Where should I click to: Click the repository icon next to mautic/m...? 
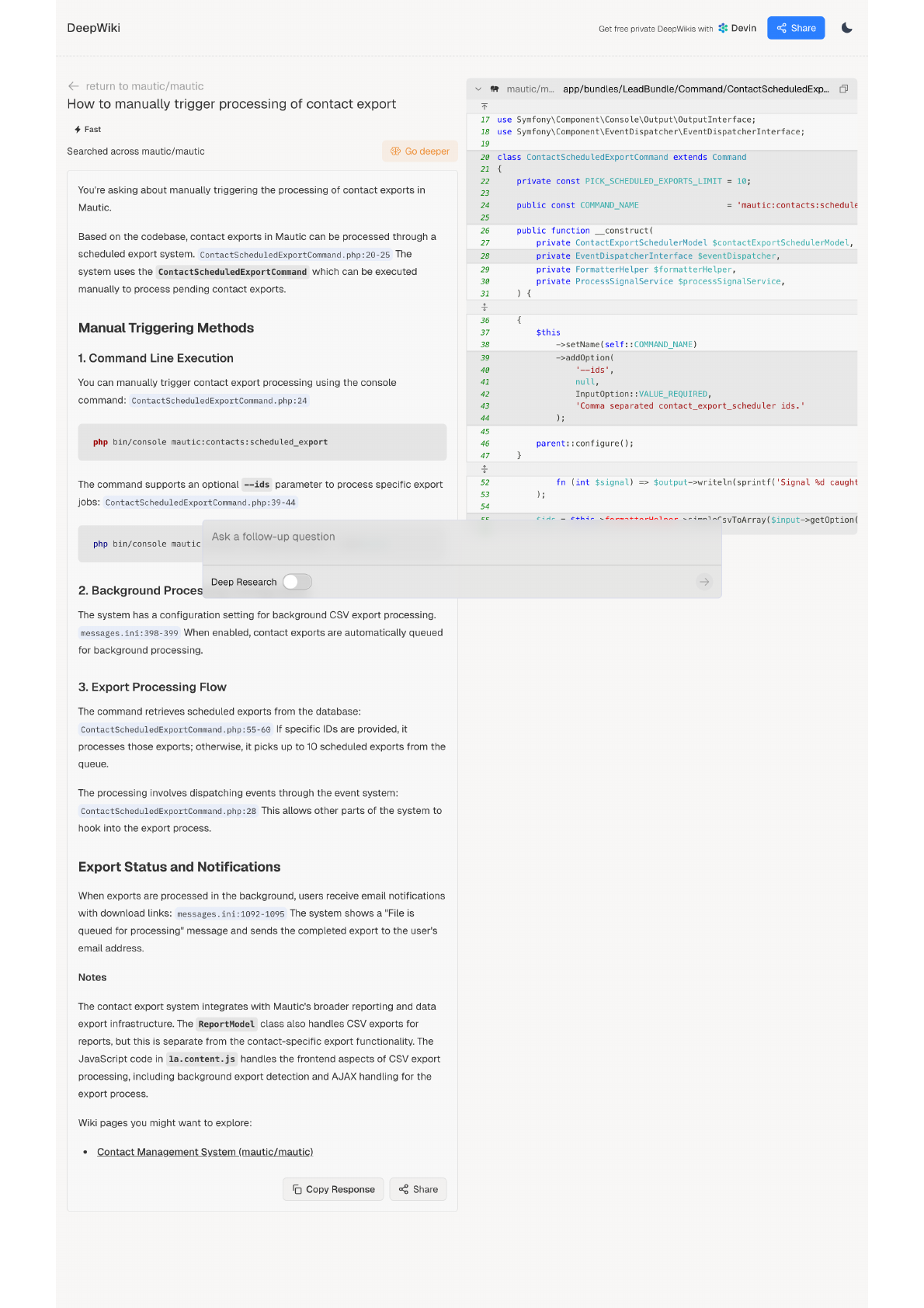pos(495,89)
